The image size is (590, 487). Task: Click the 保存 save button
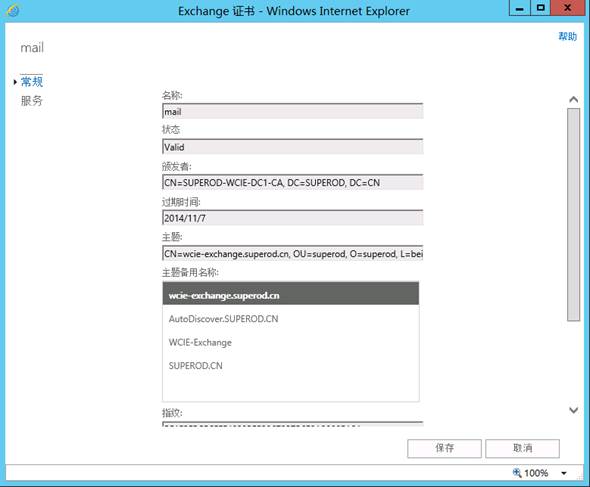(444, 448)
